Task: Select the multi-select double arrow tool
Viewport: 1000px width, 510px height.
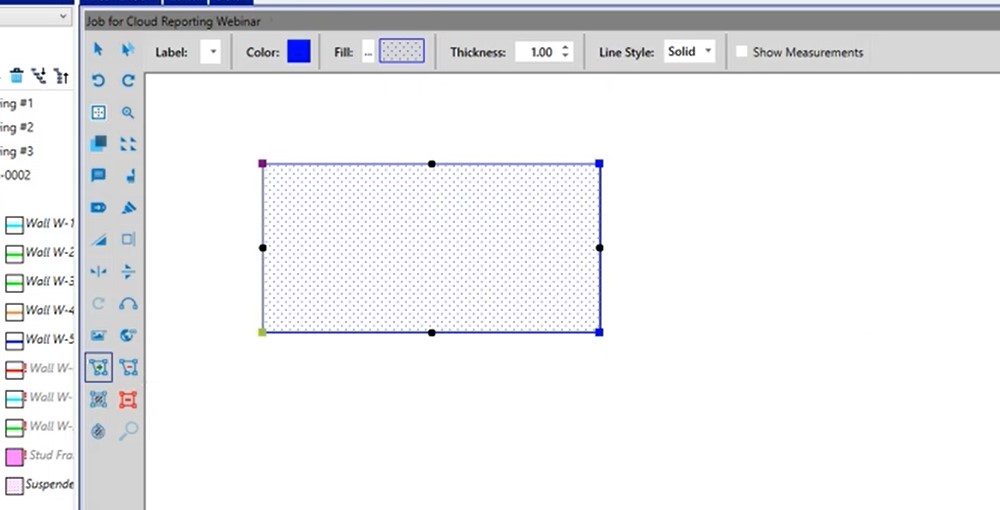Action: (128, 49)
